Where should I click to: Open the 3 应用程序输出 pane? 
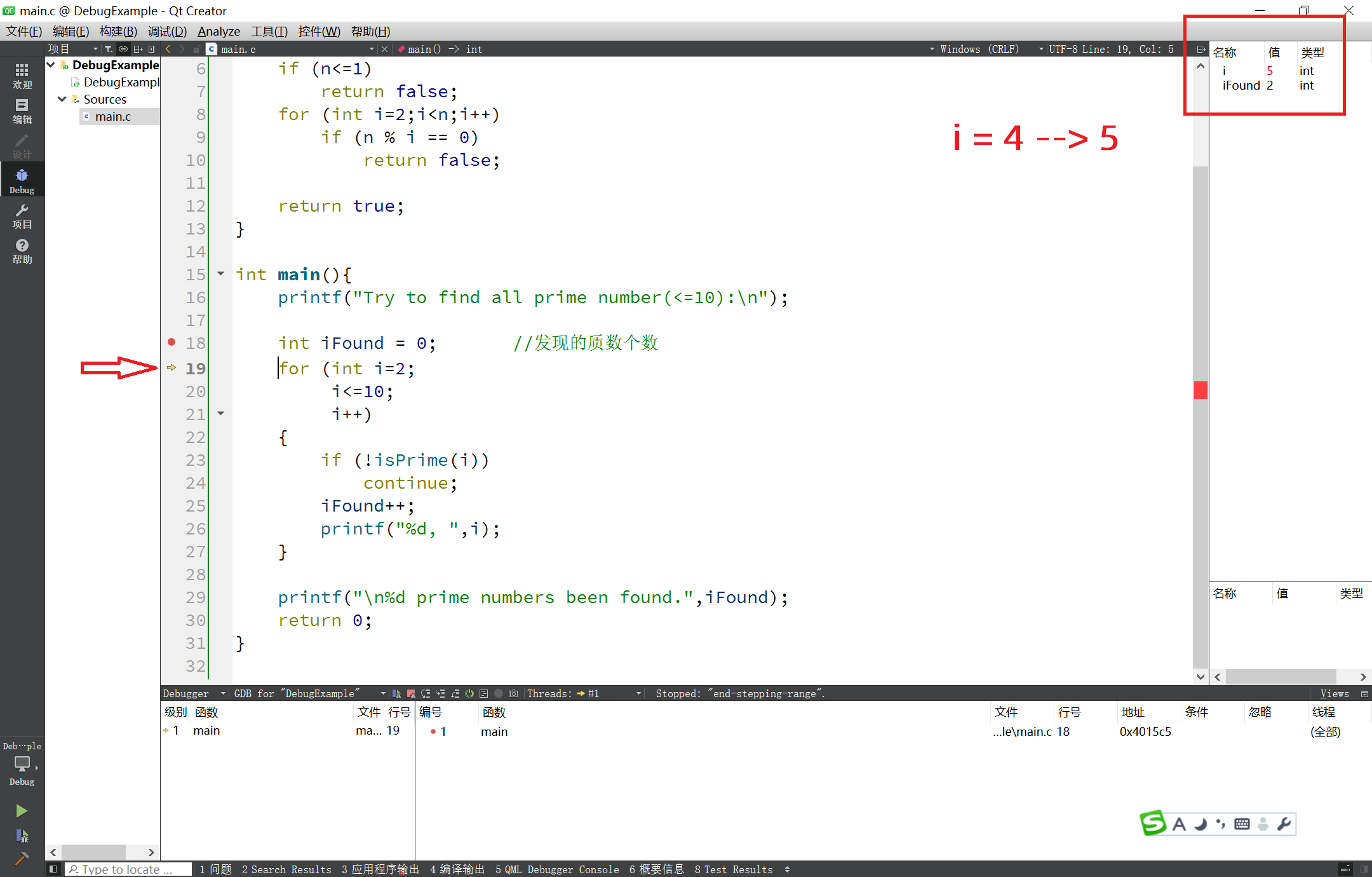(380, 869)
